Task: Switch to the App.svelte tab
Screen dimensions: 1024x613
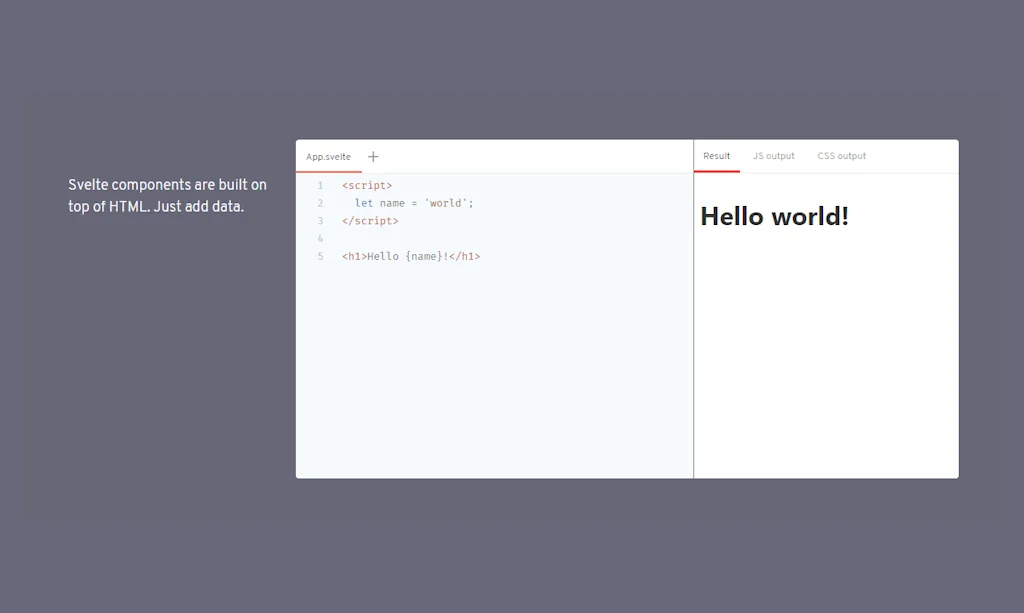Action: click(x=328, y=157)
